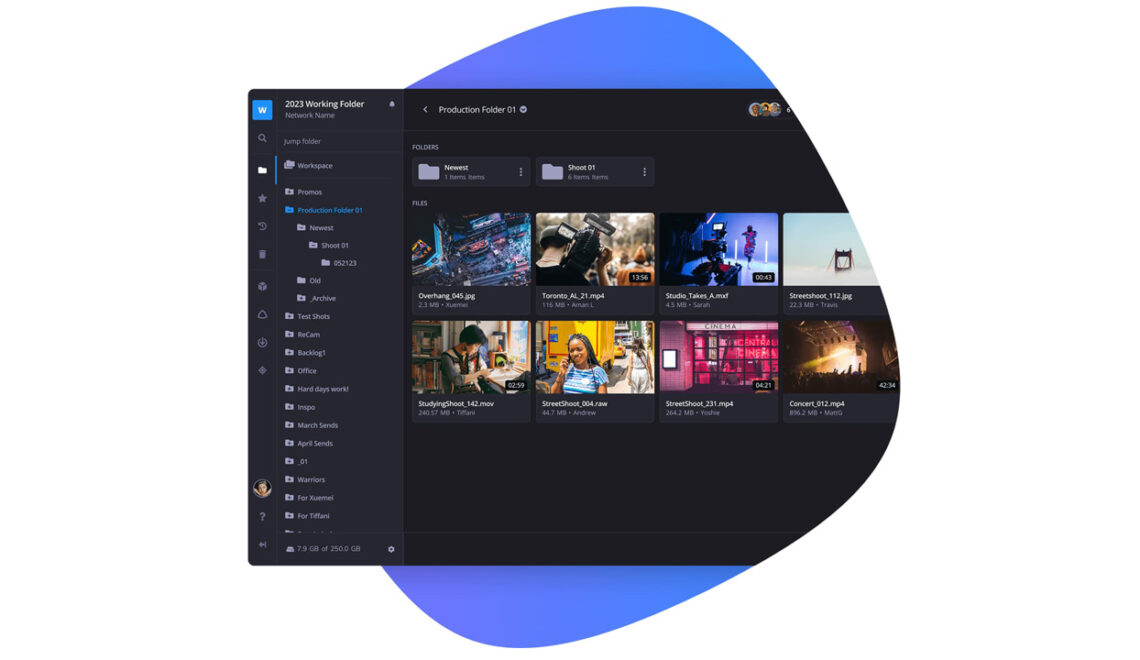Collapse Production Folder 01 in tree
The height and width of the screenshot is (660, 1140).
289,210
